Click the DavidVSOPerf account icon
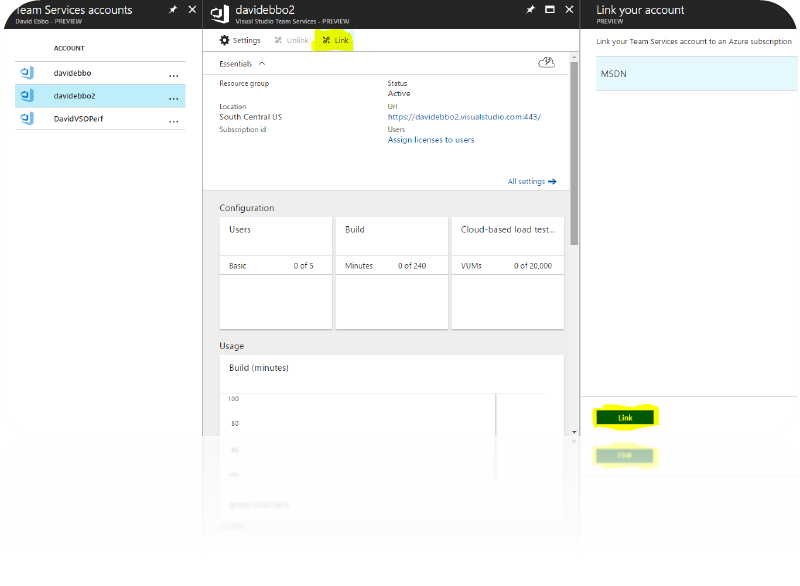Viewport: 800px width, 586px height. (27, 118)
